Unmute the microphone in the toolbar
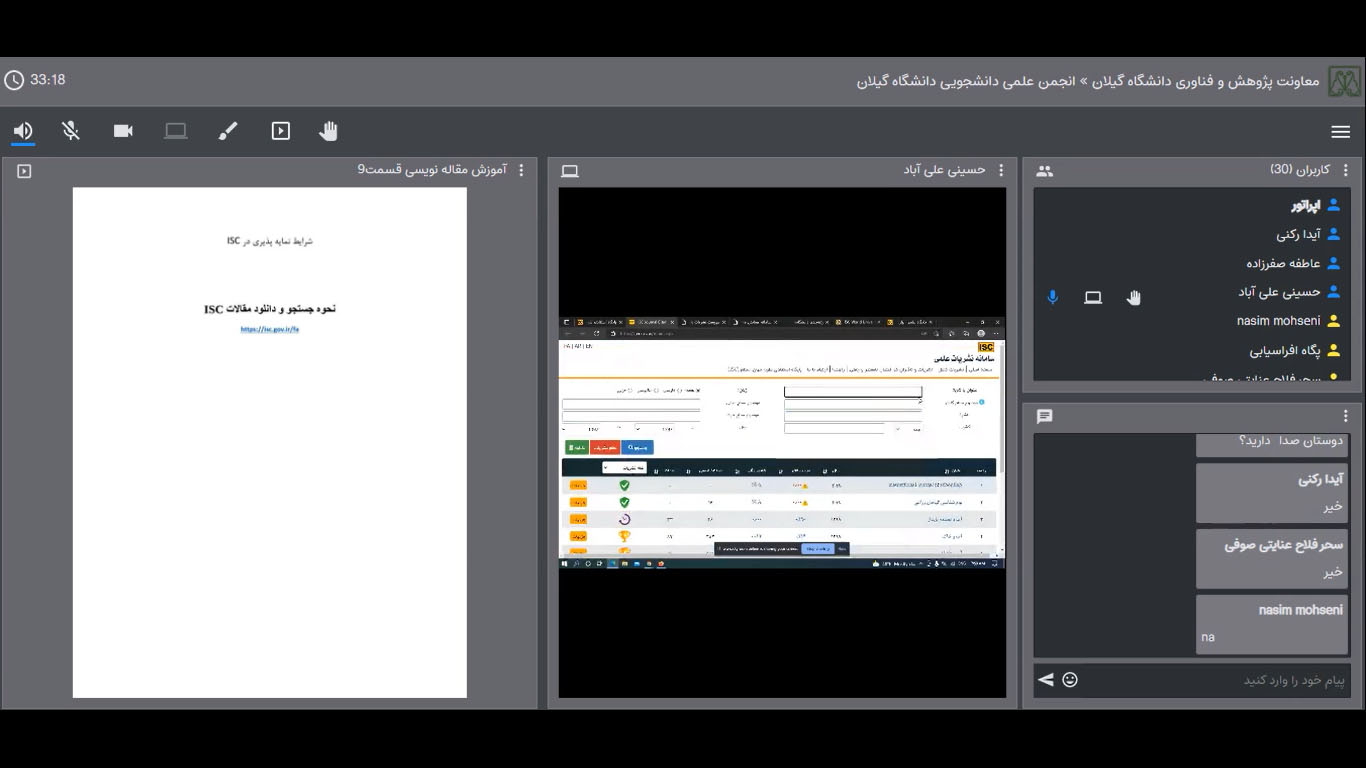1366x768 pixels. click(x=71, y=131)
